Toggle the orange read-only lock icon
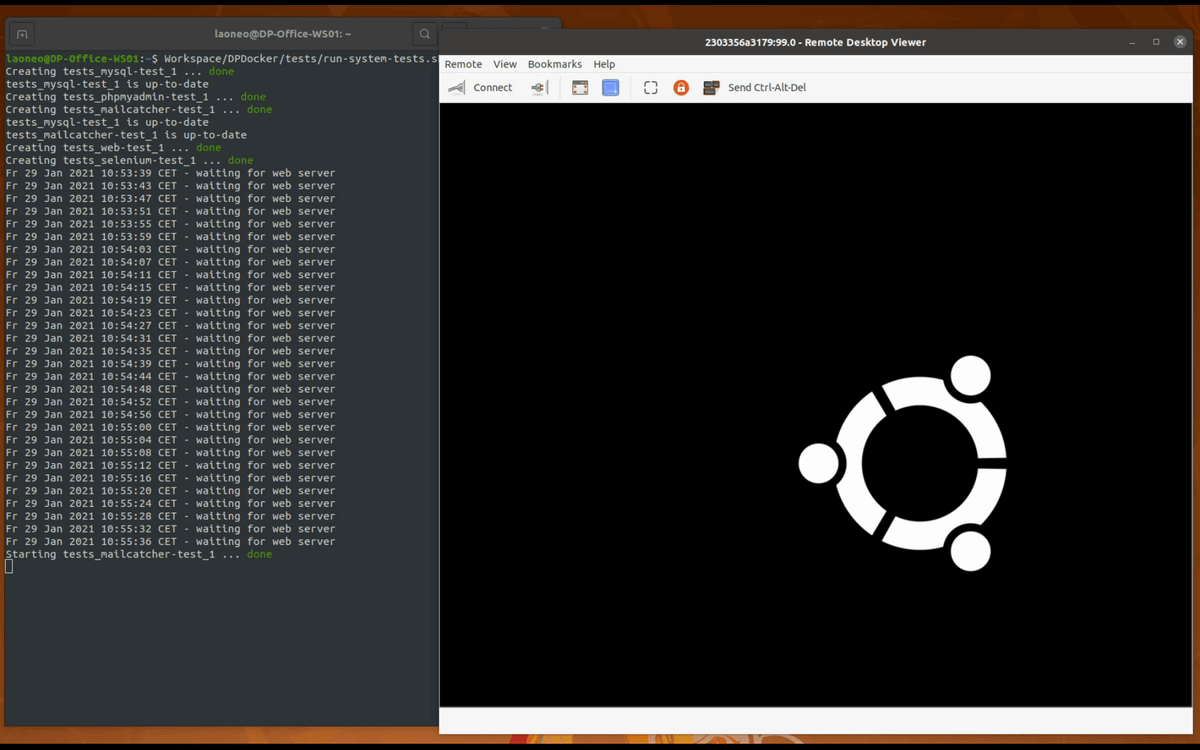 681,88
